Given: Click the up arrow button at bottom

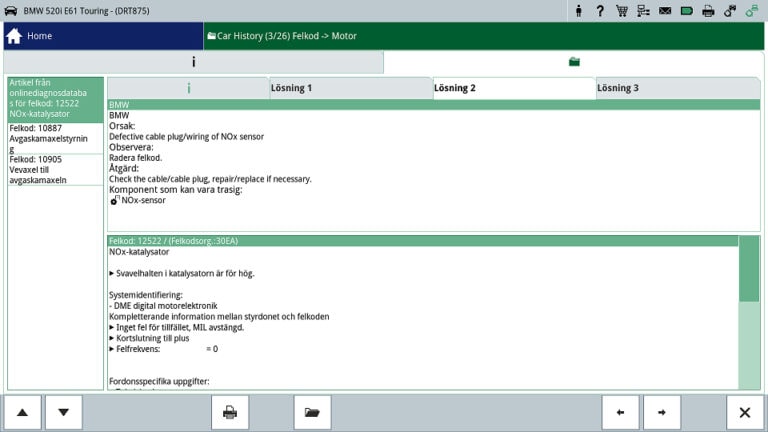Looking at the screenshot, I should click(x=22, y=412).
